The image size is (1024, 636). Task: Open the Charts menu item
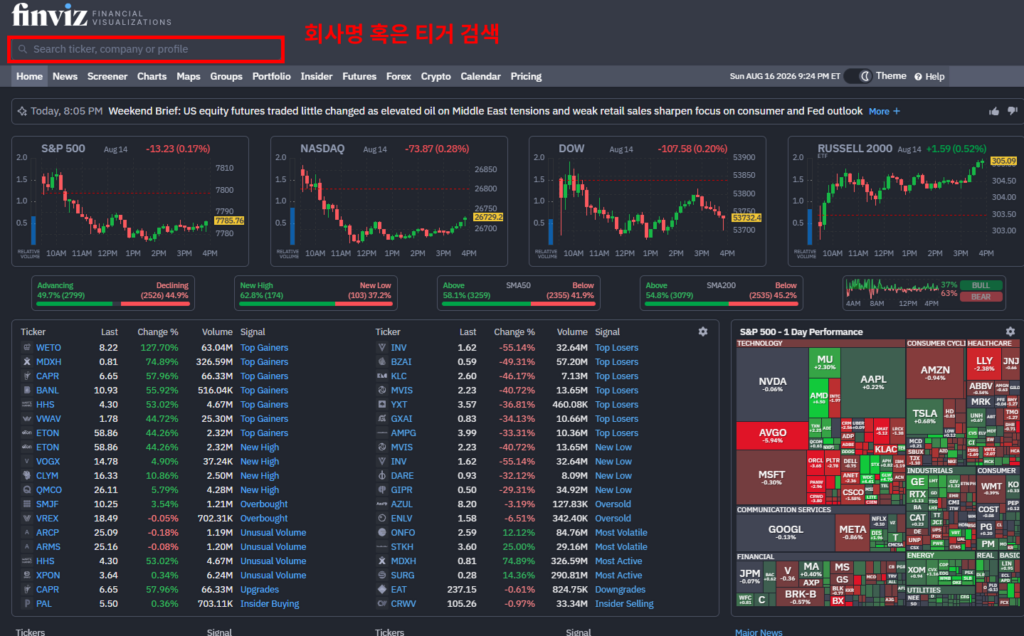click(x=152, y=76)
